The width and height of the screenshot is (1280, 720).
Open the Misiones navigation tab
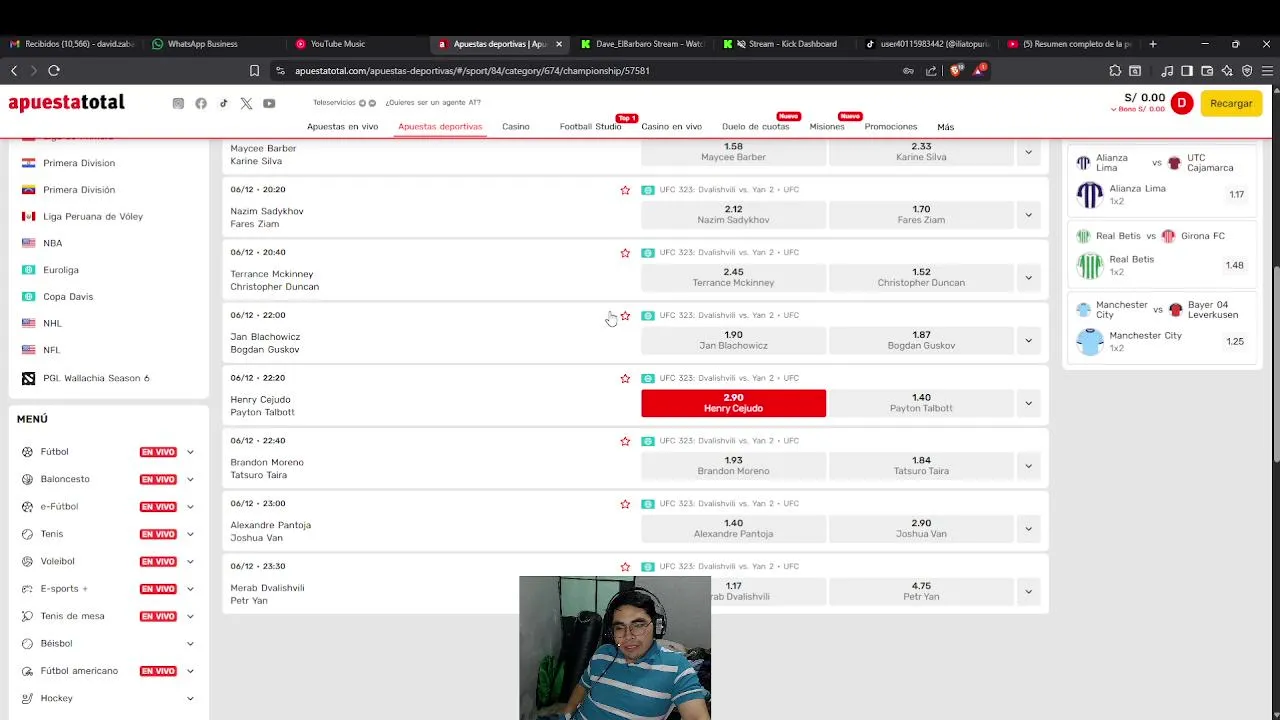pos(827,127)
